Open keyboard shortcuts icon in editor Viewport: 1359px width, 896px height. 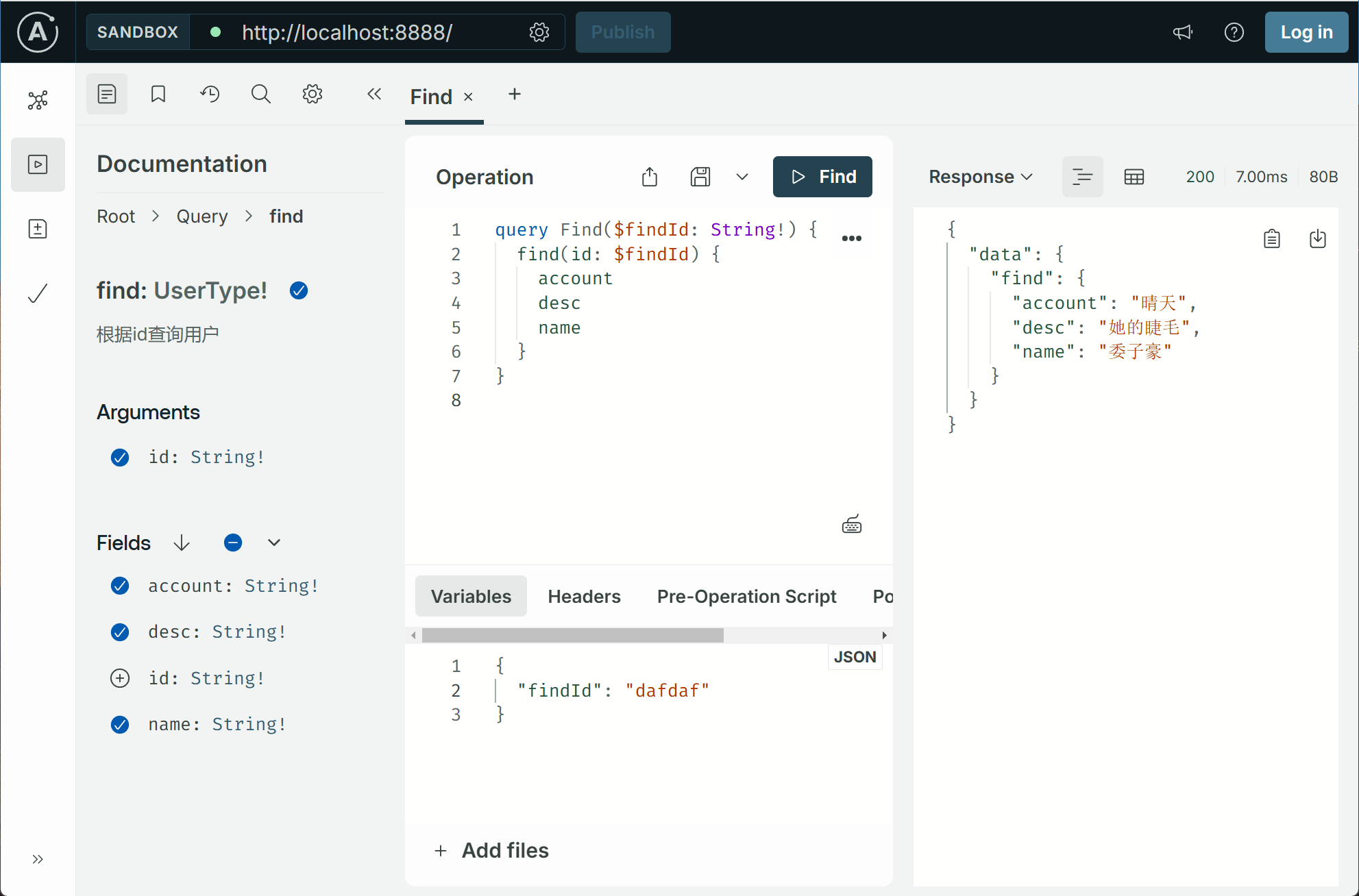click(x=852, y=525)
